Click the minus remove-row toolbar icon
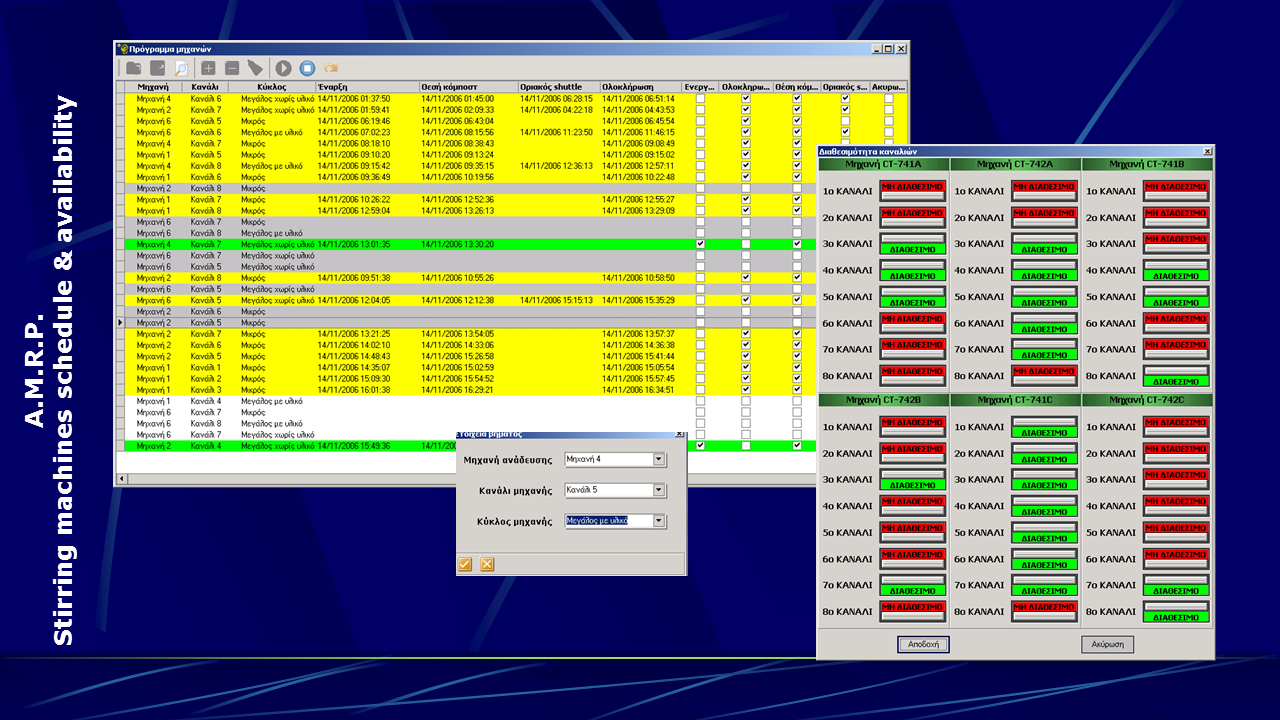Image resolution: width=1280 pixels, height=720 pixels. pyautogui.click(x=232, y=68)
